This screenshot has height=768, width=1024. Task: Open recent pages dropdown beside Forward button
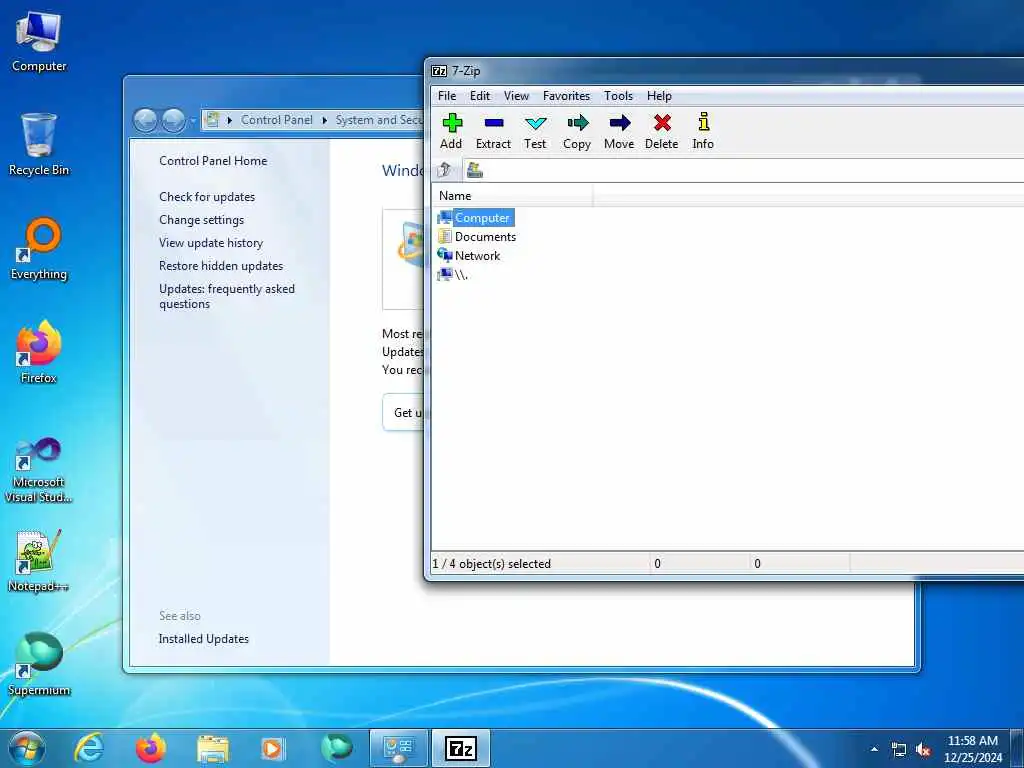coord(193,121)
